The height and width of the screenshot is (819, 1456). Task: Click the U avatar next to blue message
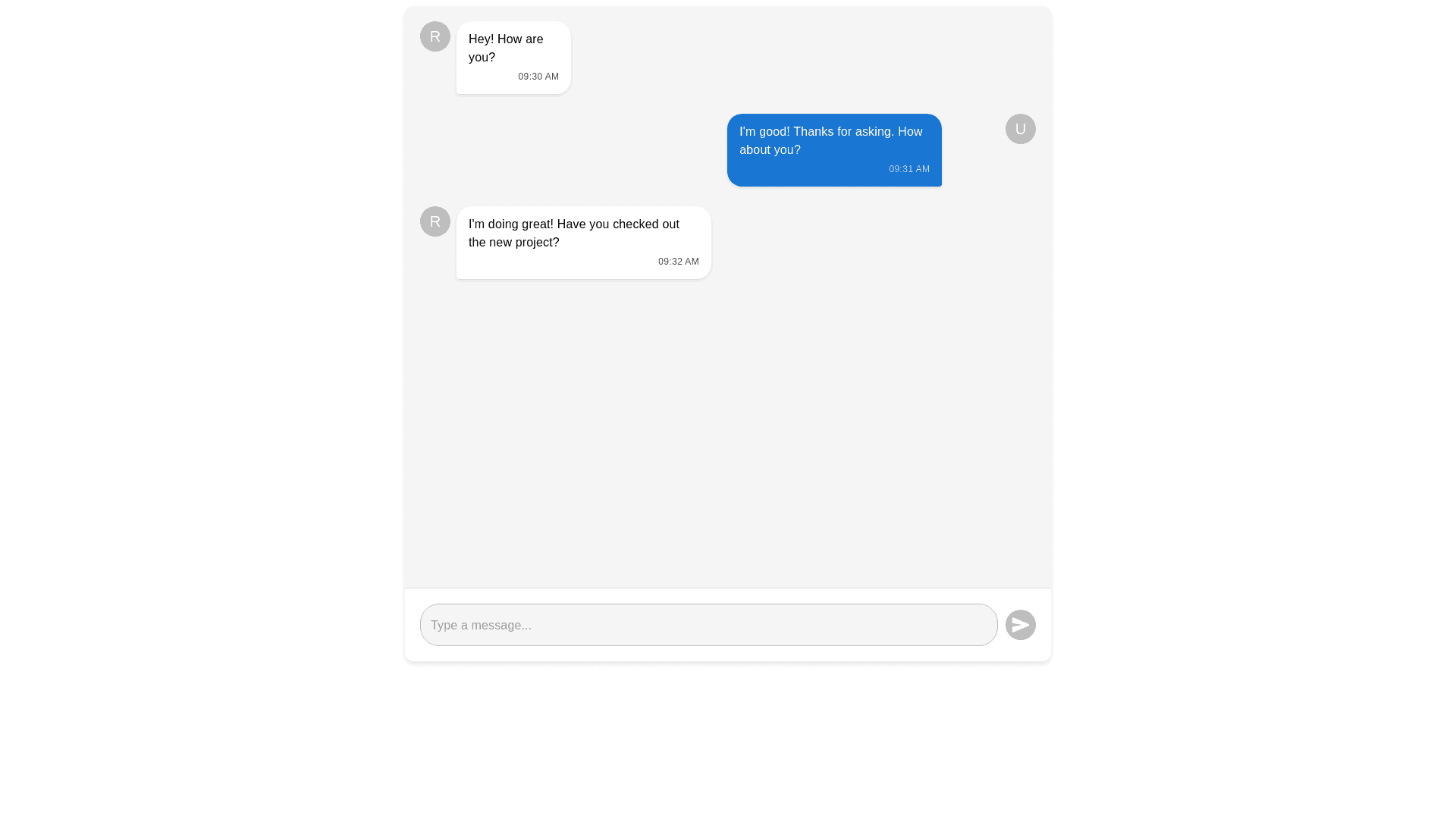[x=1020, y=129]
